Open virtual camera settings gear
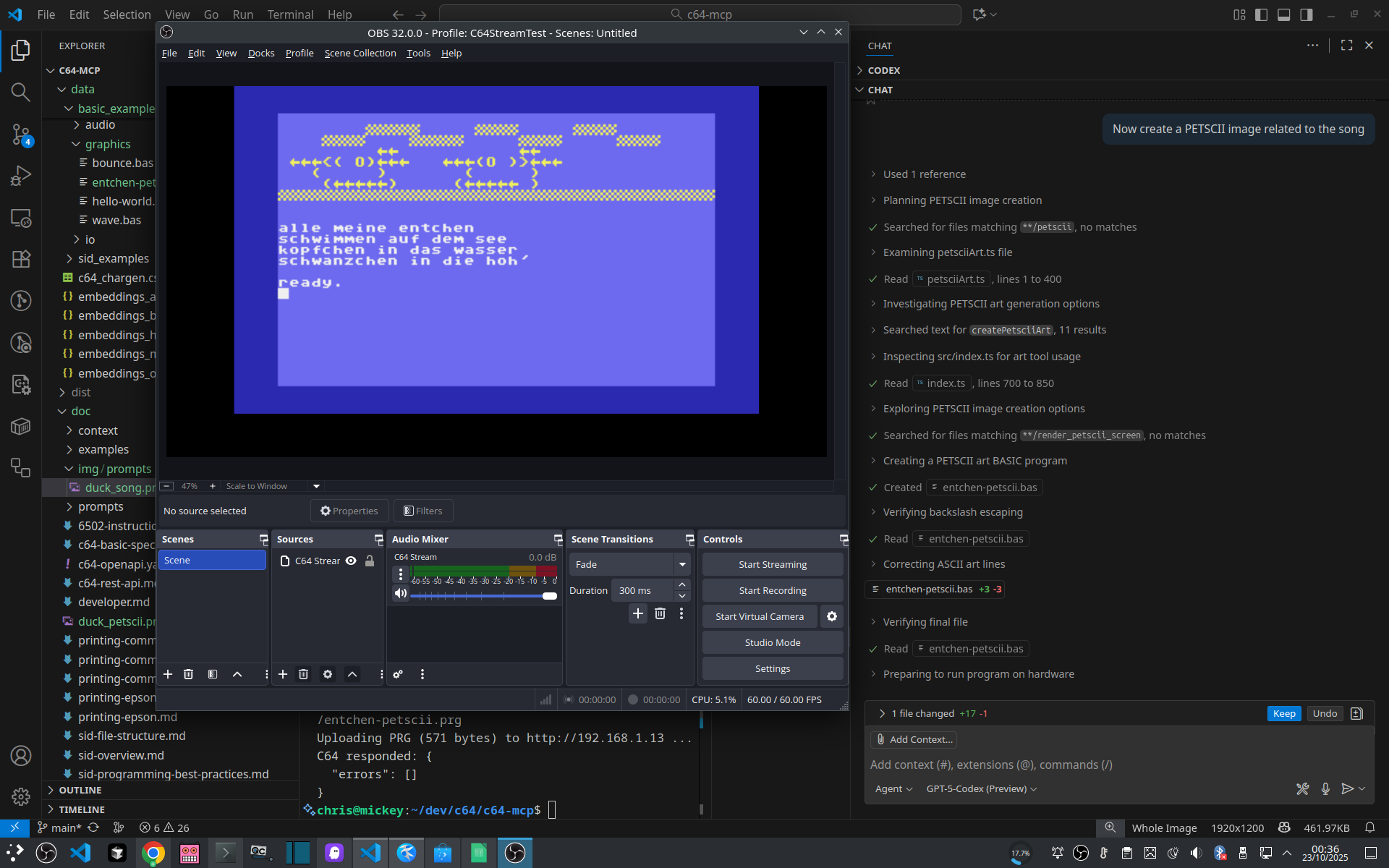The image size is (1389, 868). tap(832, 616)
